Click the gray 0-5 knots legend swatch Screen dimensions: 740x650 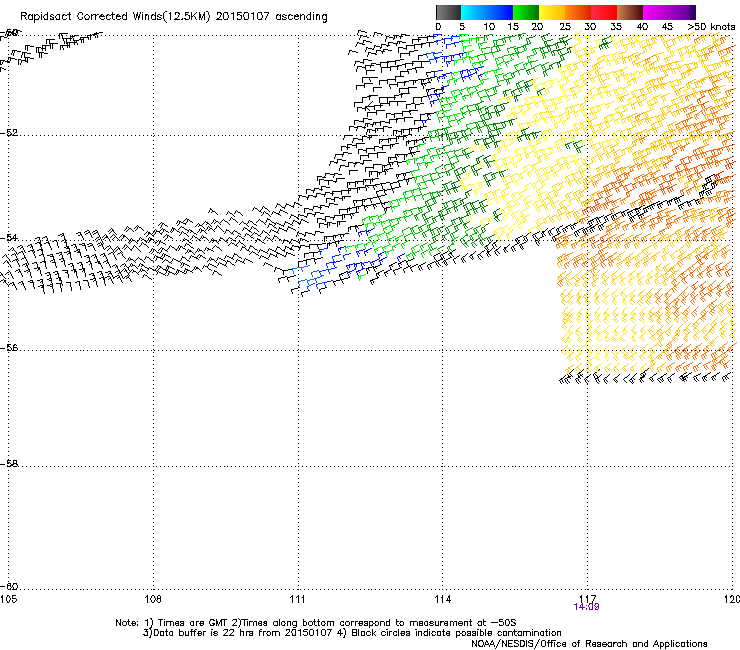pos(448,12)
